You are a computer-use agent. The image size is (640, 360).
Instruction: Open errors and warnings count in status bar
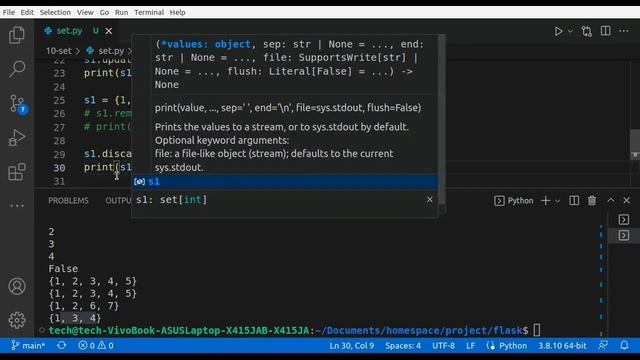click(x=96, y=346)
